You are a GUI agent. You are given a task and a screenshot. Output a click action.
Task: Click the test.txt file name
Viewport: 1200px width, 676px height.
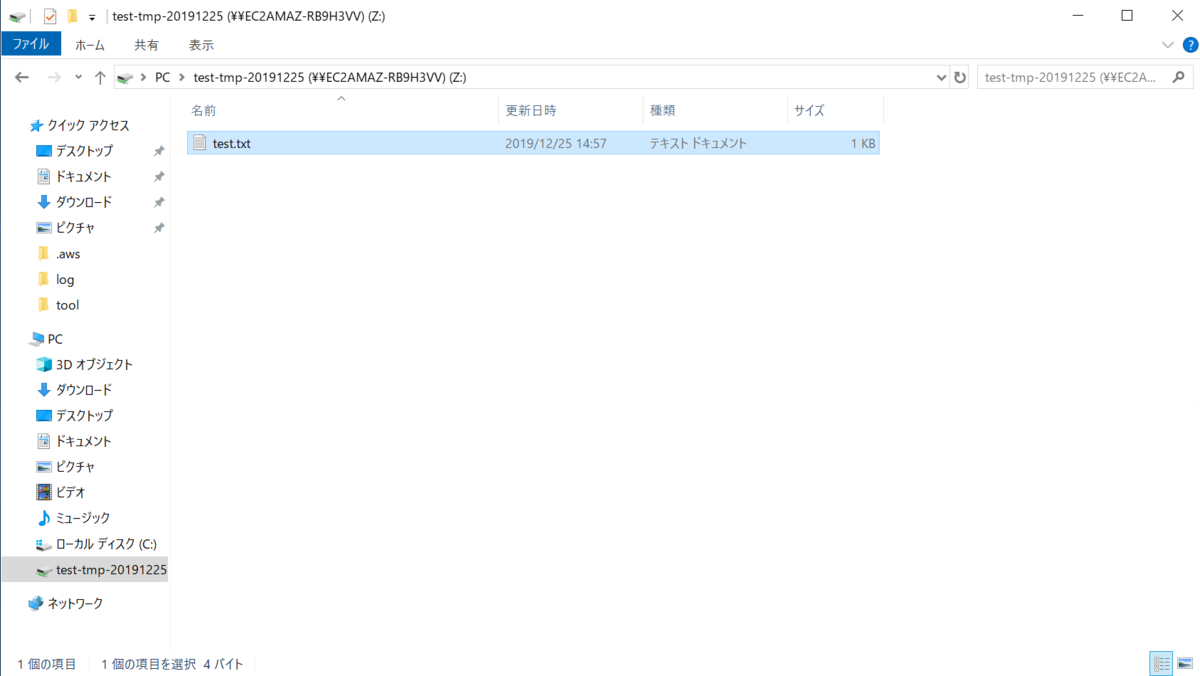pos(232,143)
